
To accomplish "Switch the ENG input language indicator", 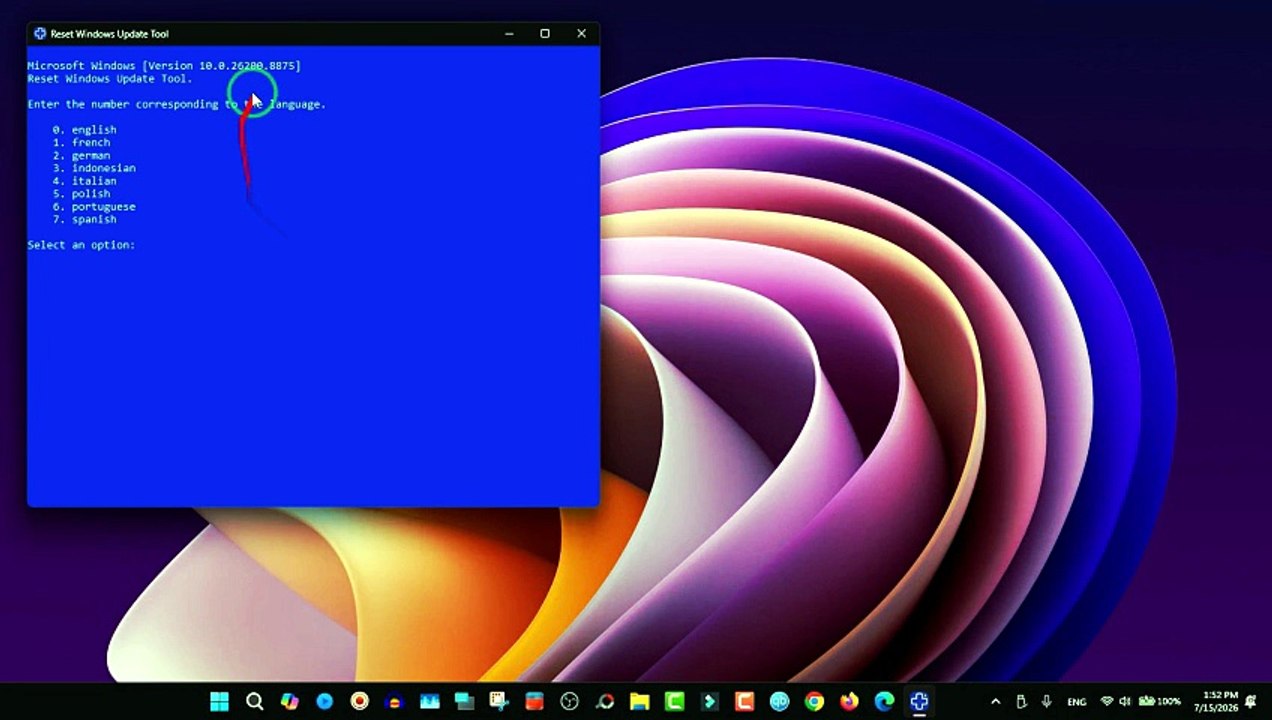I will coord(1077,702).
